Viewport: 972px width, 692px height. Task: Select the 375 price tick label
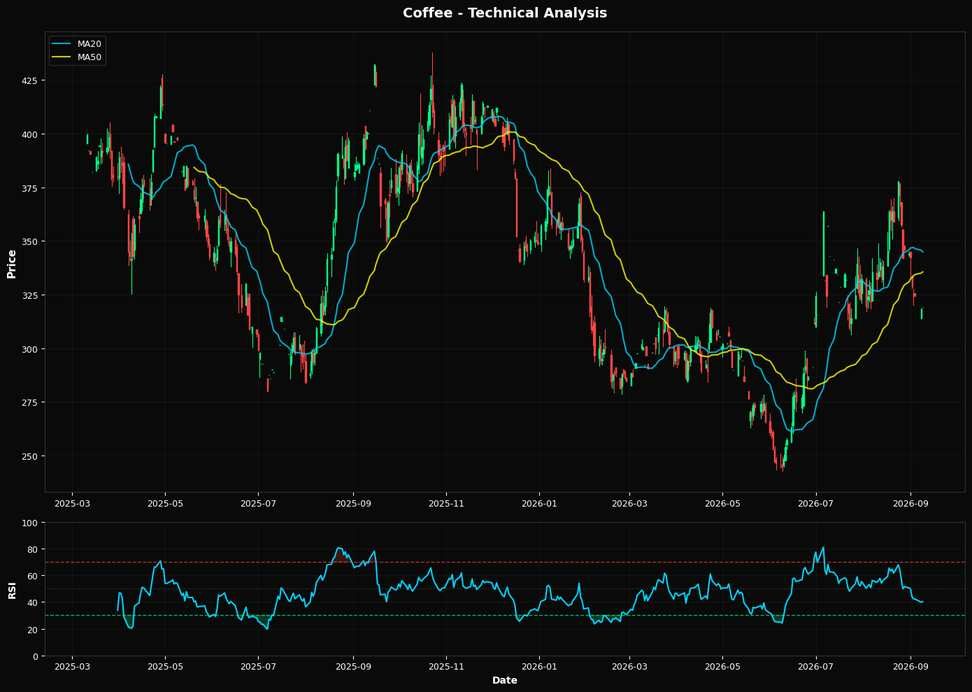coord(32,188)
